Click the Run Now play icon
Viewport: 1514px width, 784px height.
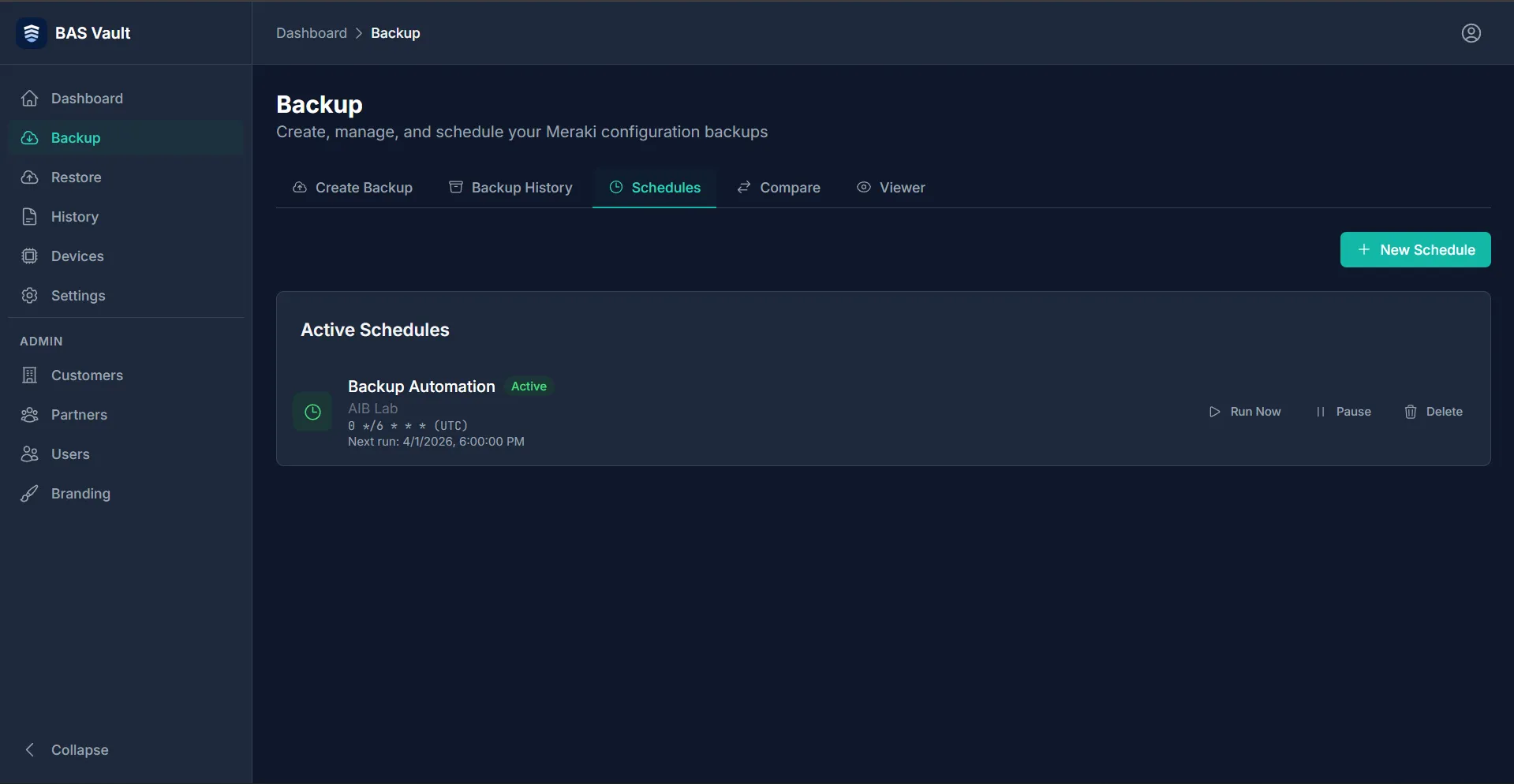point(1215,412)
